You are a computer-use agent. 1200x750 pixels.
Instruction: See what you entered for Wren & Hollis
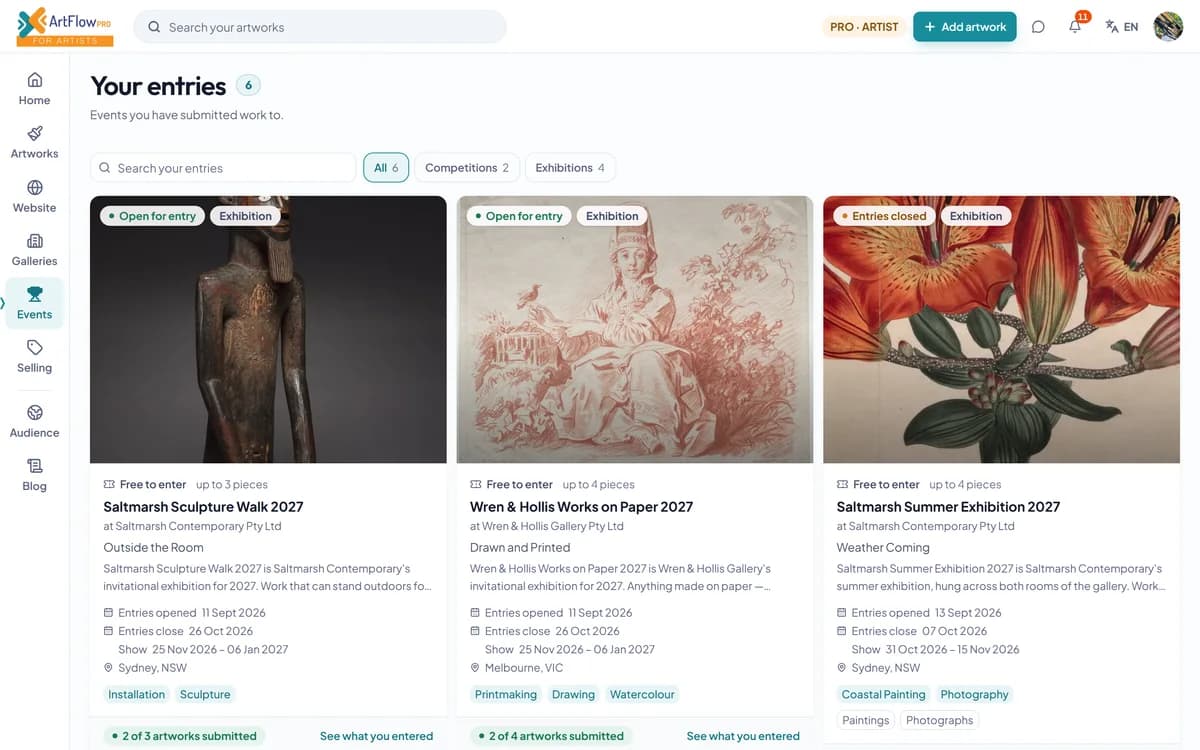743,736
